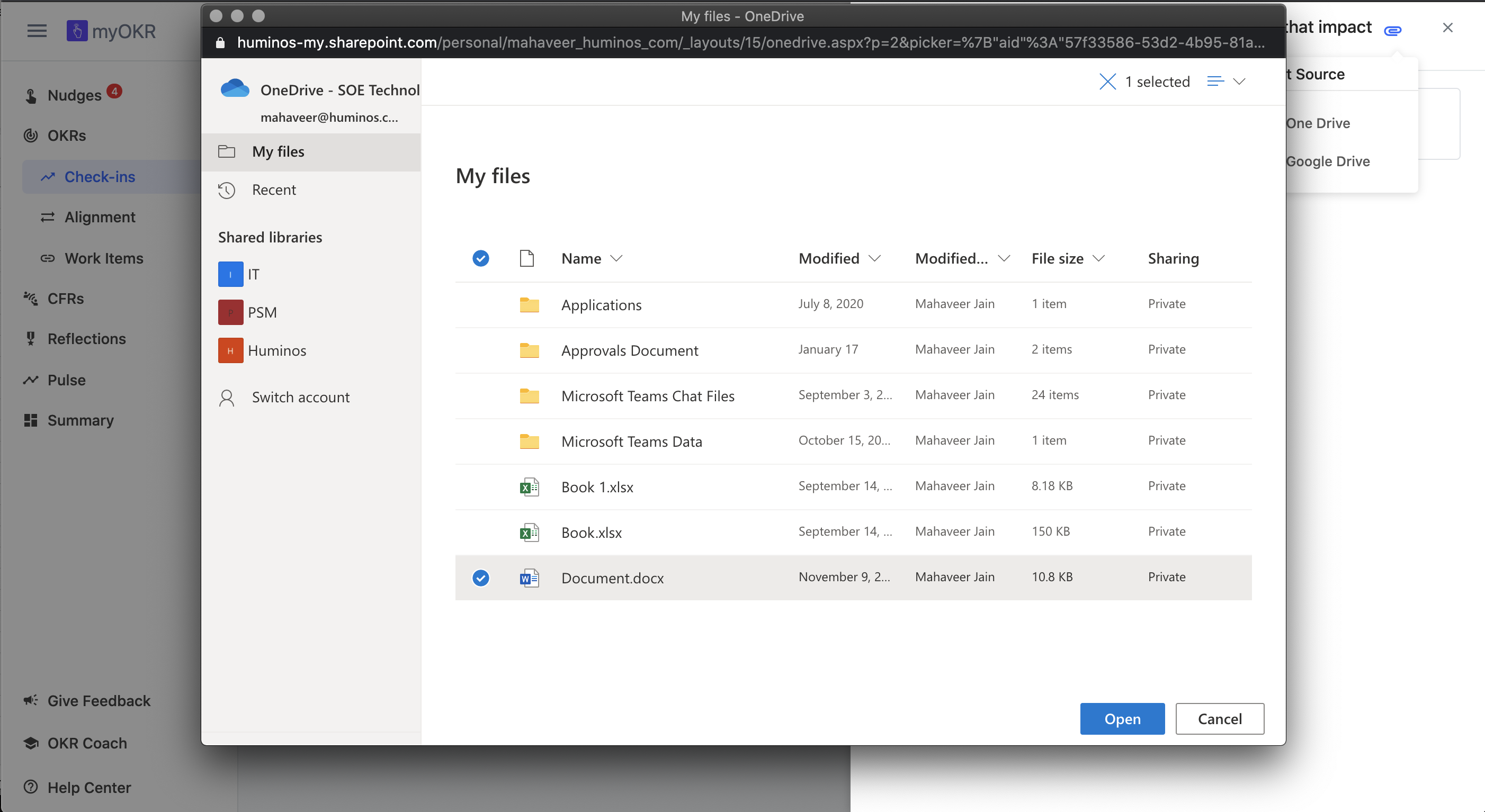
Task: Click the Recent clock icon
Action: click(x=227, y=190)
